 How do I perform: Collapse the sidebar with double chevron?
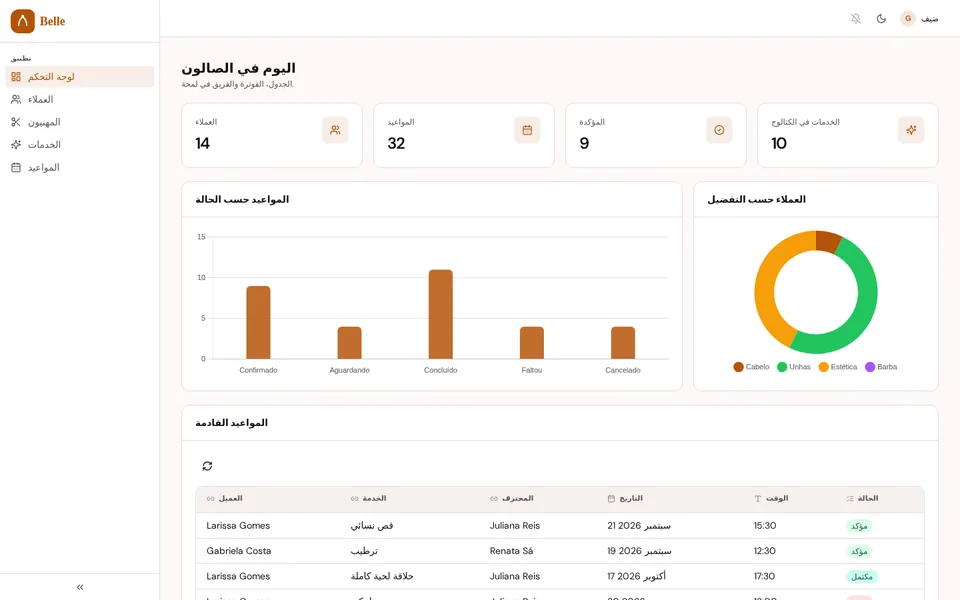80,587
